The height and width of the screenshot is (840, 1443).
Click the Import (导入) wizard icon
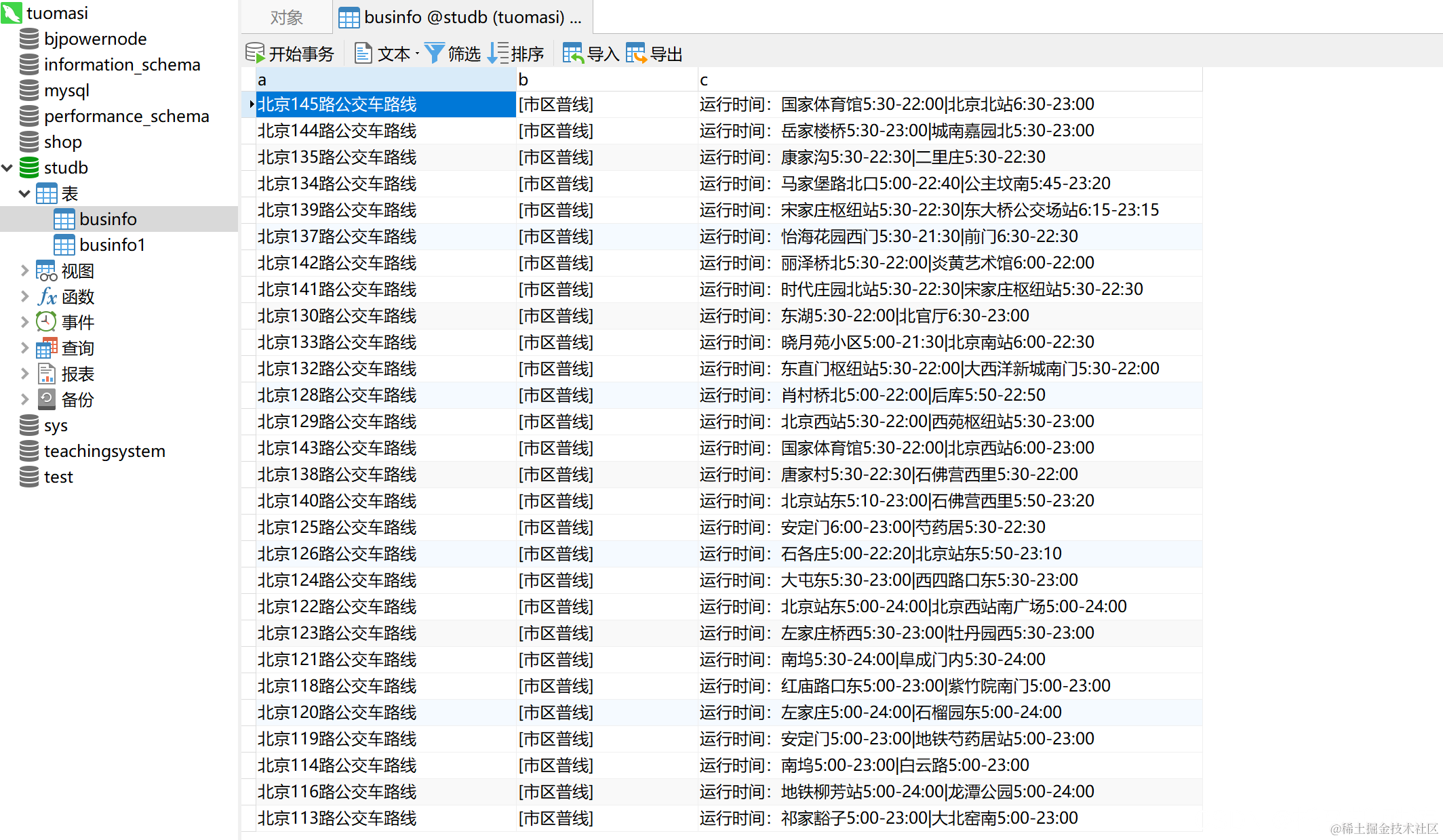pos(573,53)
